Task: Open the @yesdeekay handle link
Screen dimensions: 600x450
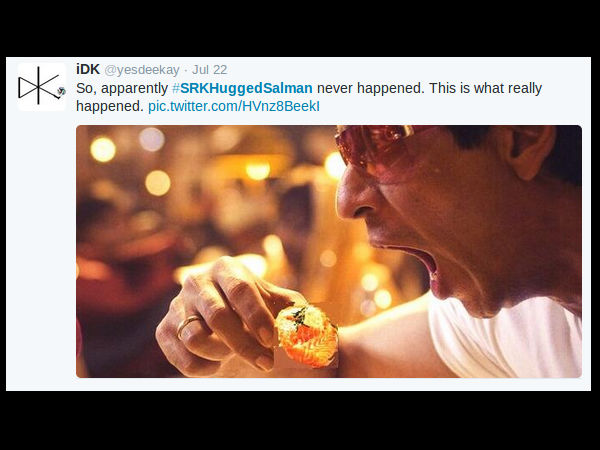Action: [141, 70]
